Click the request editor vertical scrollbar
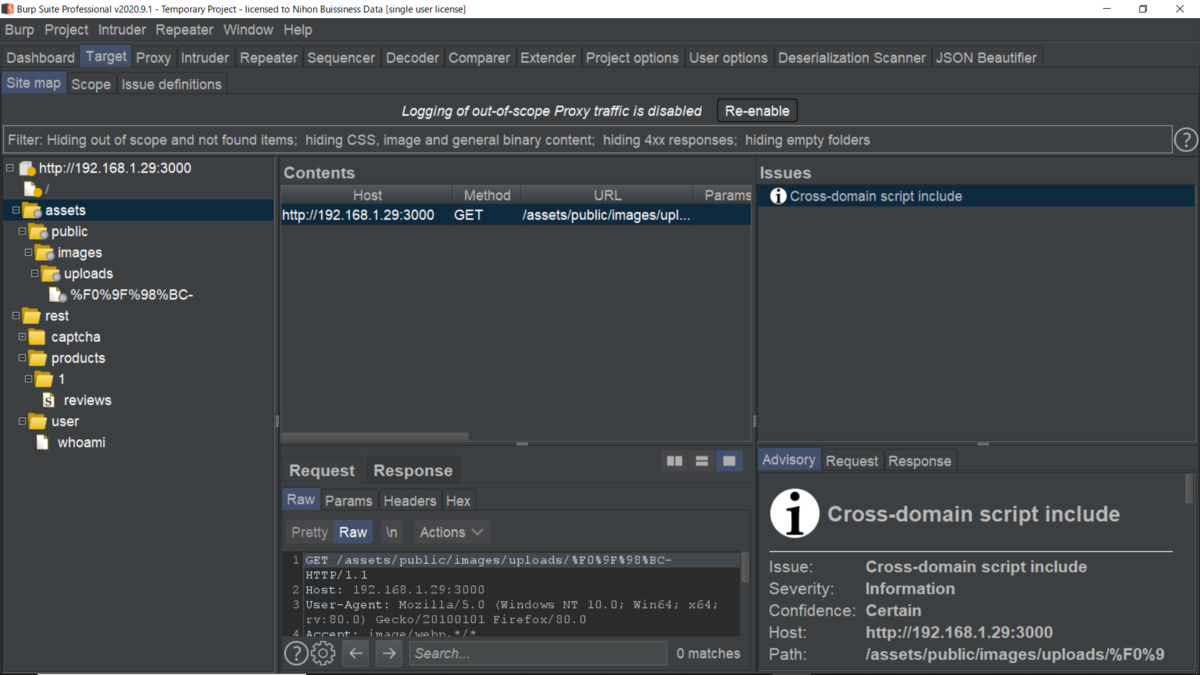The height and width of the screenshot is (675, 1200). 744,567
